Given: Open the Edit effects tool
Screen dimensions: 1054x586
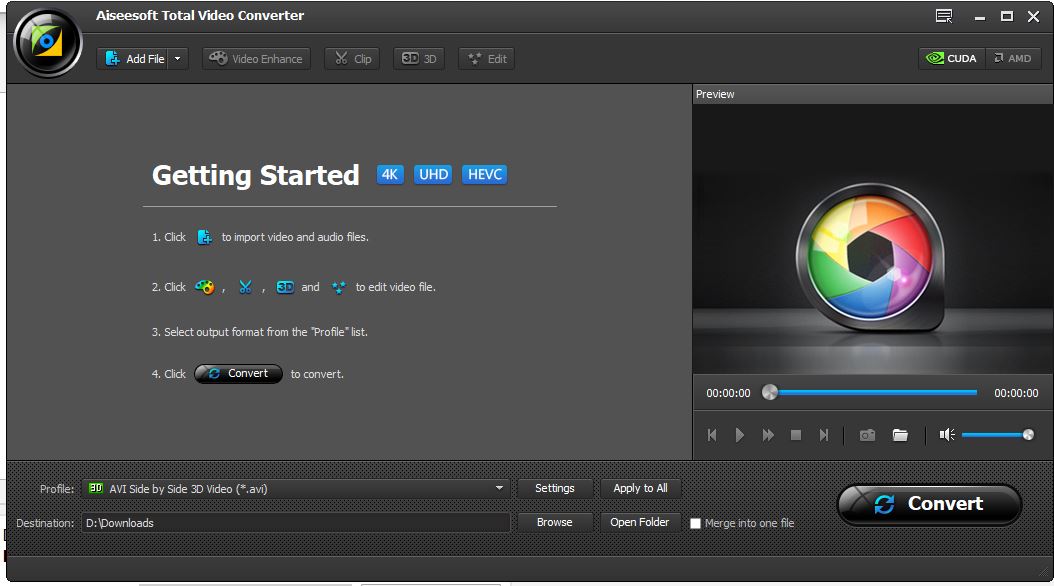Looking at the screenshot, I should 487,58.
